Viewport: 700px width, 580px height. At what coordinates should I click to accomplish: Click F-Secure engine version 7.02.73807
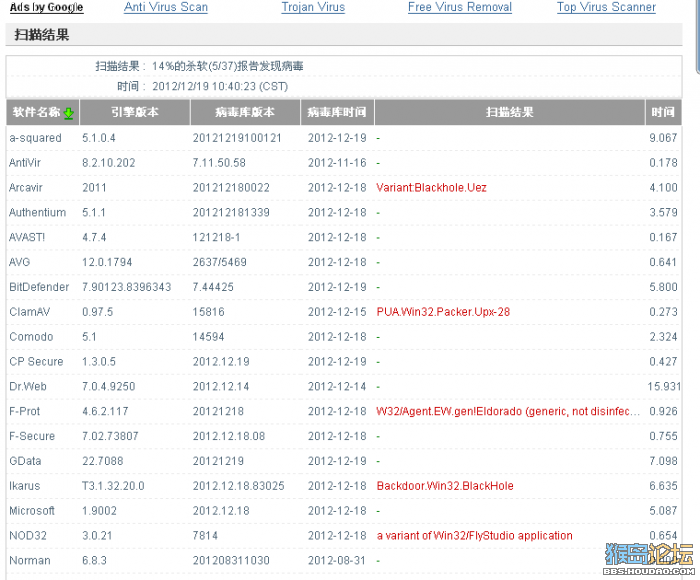click(x=110, y=436)
